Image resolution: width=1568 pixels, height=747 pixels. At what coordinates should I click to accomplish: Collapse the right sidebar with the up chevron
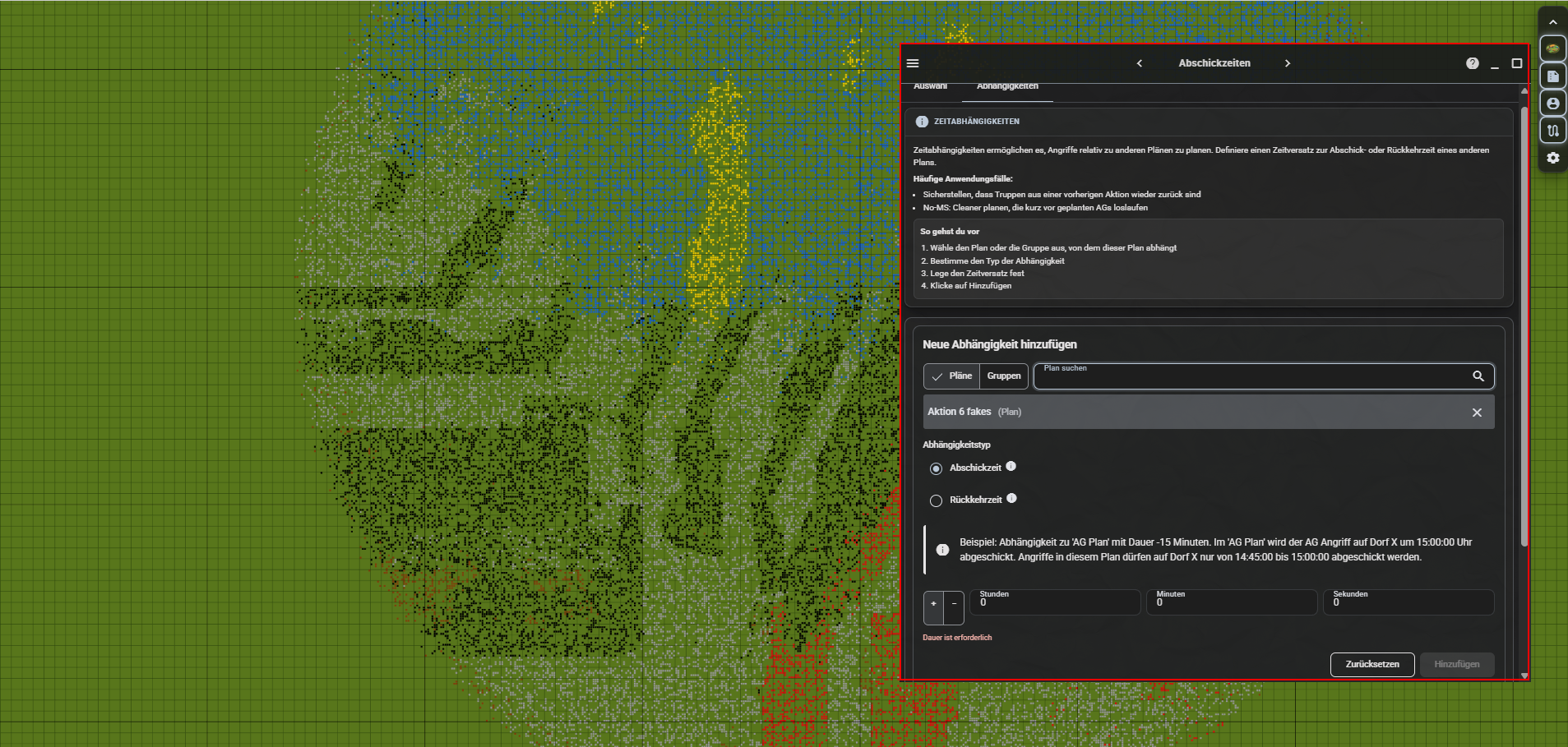tap(1552, 22)
